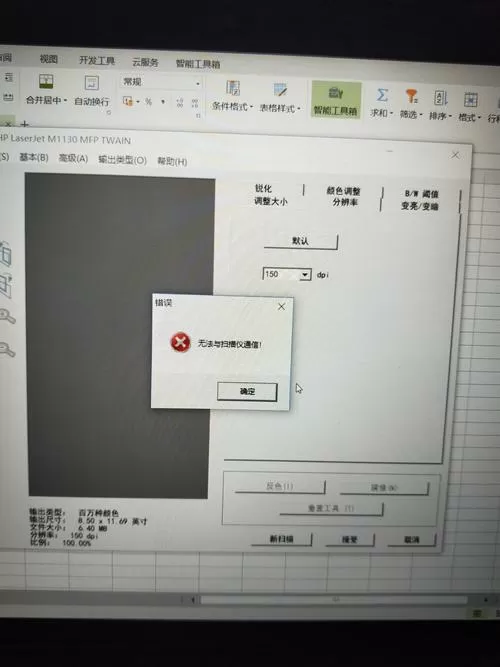Click the 格式 format icon
The height and width of the screenshot is (667, 500).
click(x=470, y=99)
